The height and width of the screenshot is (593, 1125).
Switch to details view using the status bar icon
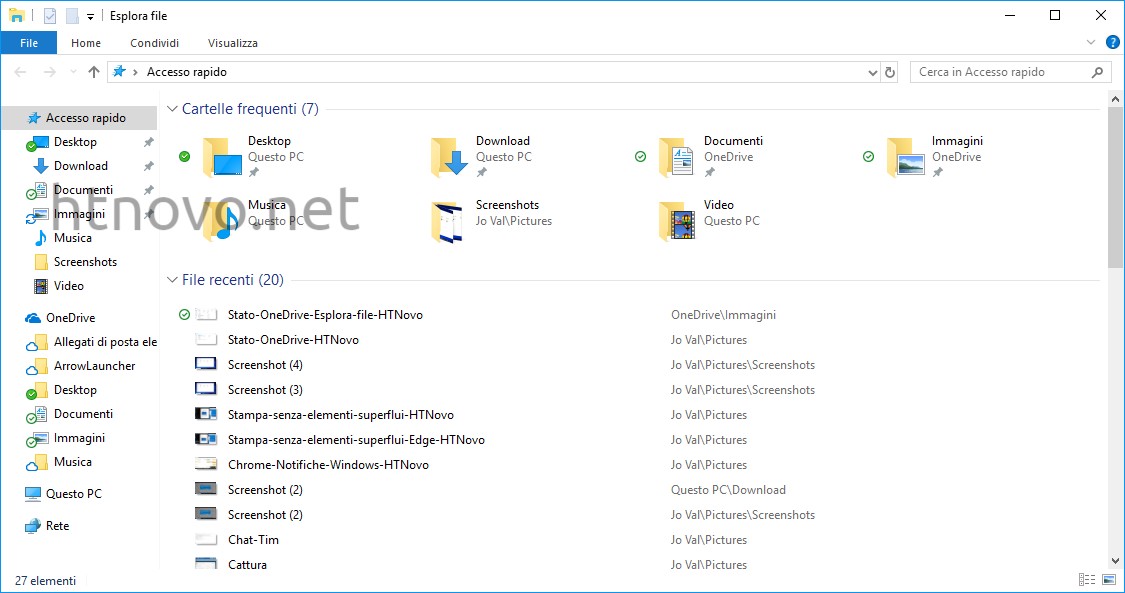click(x=1086, y=580)
